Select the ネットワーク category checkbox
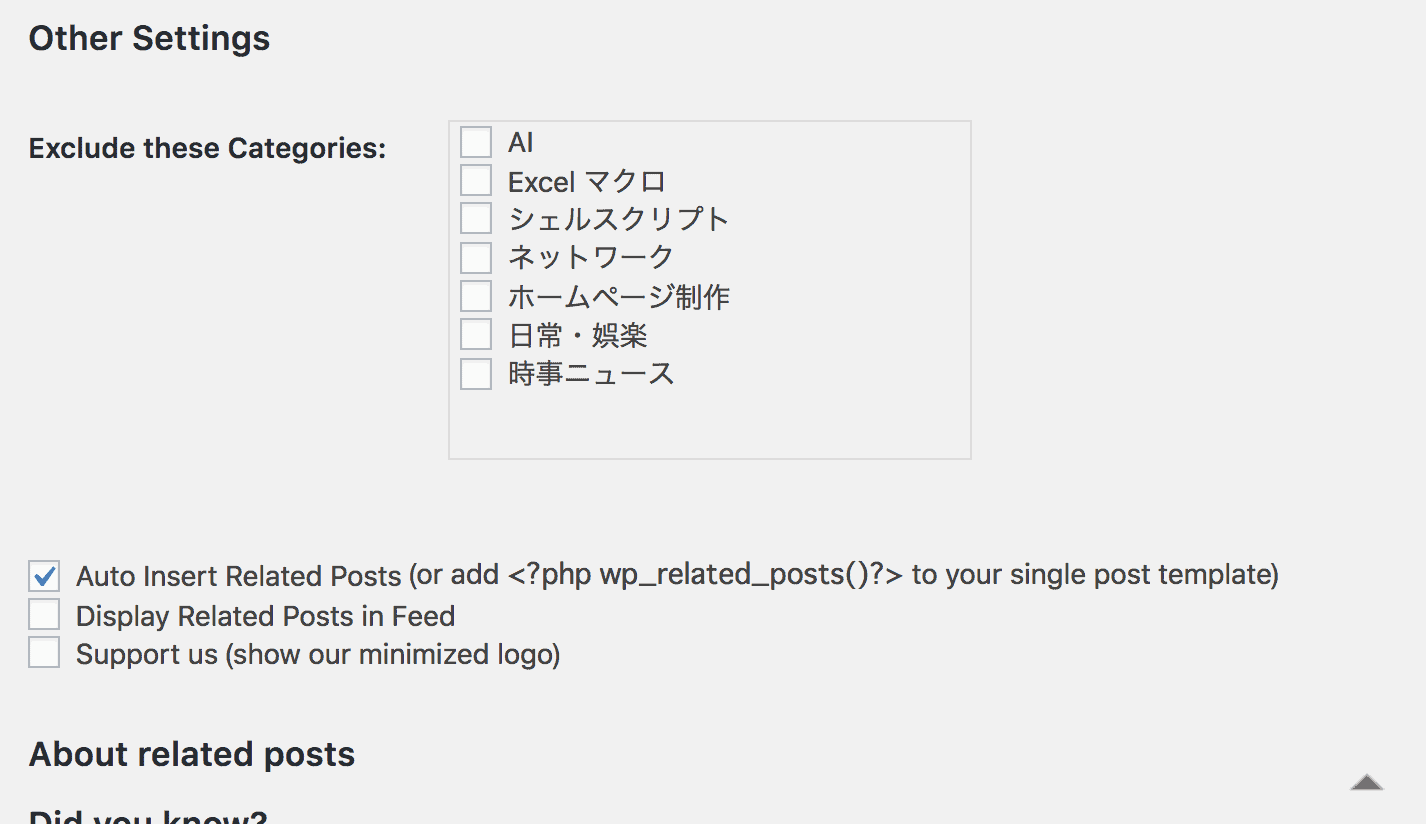This screenshot has width=1426, height=824. point(476,258)
